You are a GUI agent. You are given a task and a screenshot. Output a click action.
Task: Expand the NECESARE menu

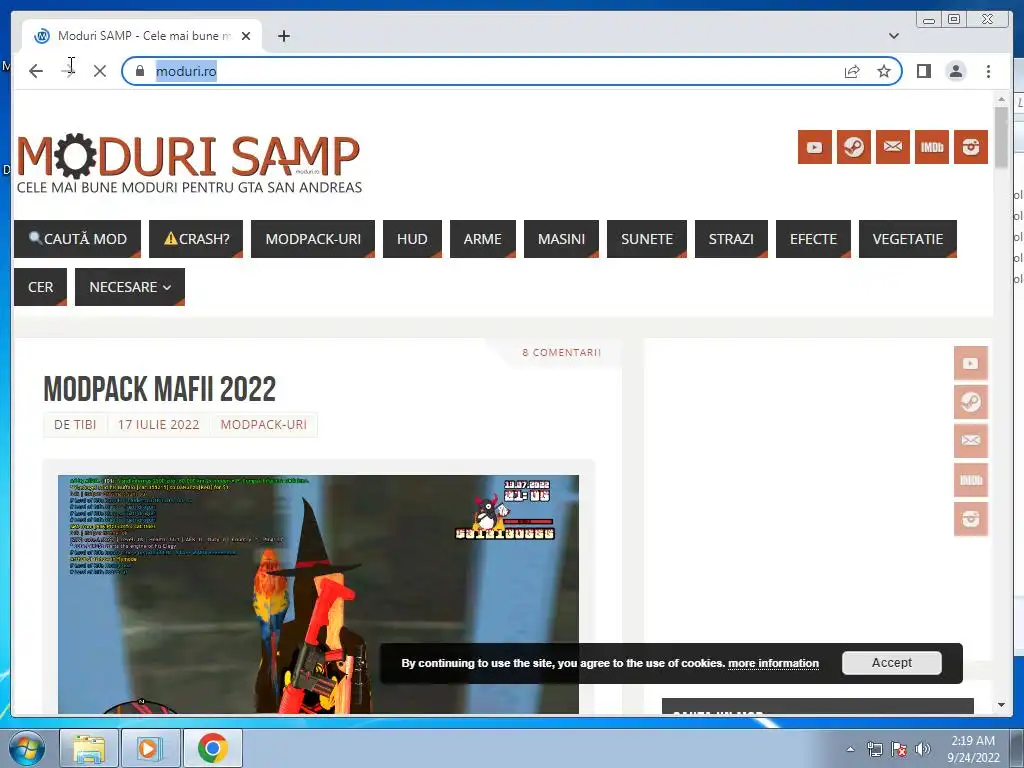tap(130, 287)
